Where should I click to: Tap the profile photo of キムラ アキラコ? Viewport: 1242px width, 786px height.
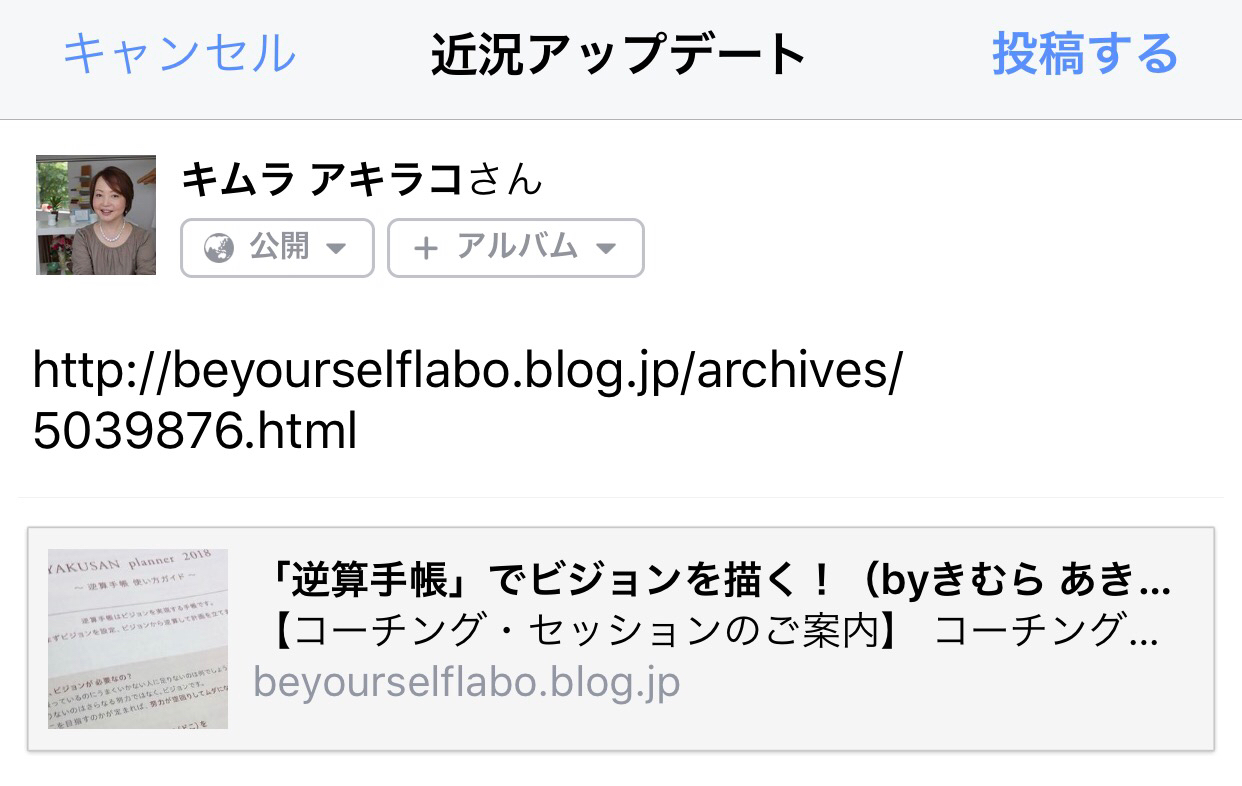coord(96,215)
